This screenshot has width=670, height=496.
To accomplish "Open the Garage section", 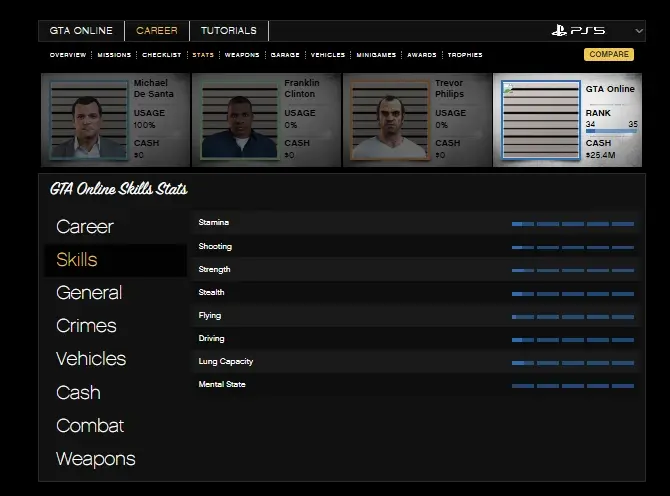I will click(285, 55).
